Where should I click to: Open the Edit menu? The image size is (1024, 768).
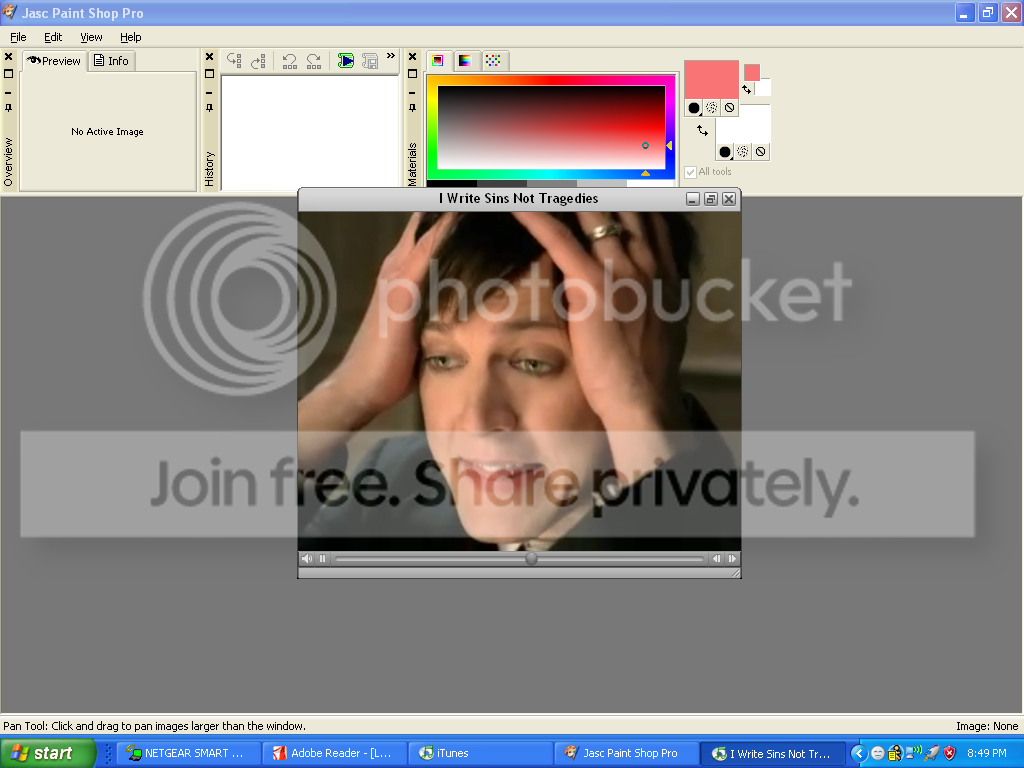(x=53, y=37)
